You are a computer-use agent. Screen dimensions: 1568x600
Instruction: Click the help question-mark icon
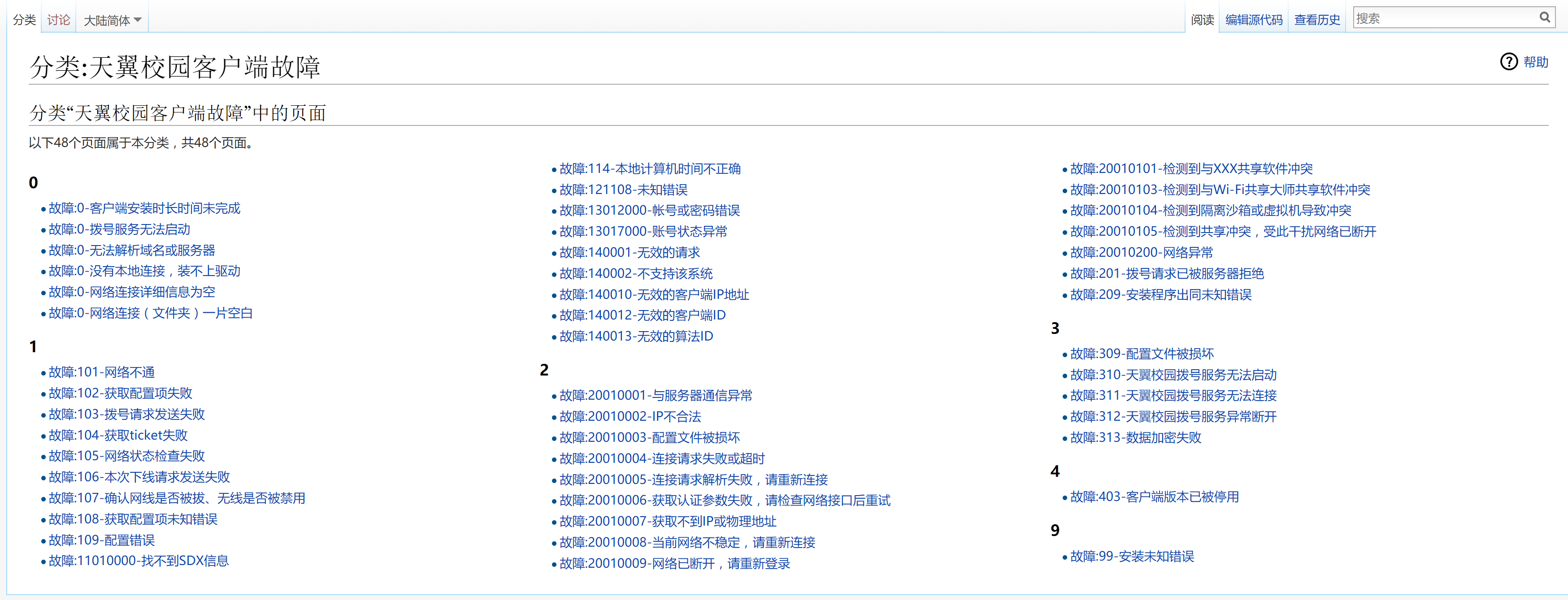pyautogui.click(x=1508, y=62)
